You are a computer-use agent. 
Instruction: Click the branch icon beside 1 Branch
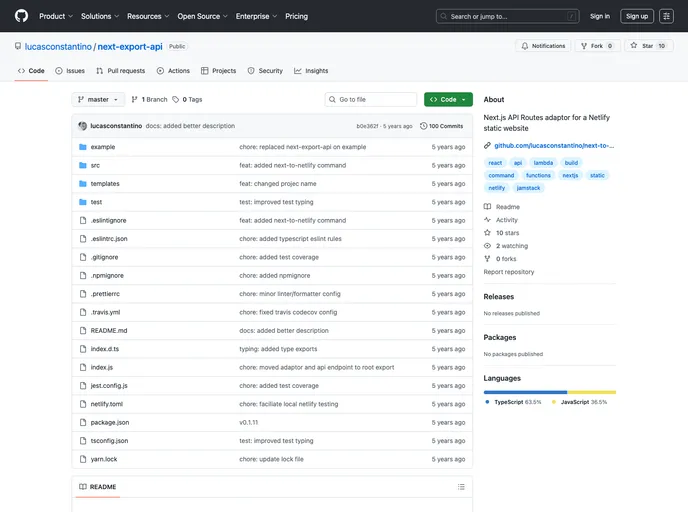pyautogui.click(x=135, y=100)
